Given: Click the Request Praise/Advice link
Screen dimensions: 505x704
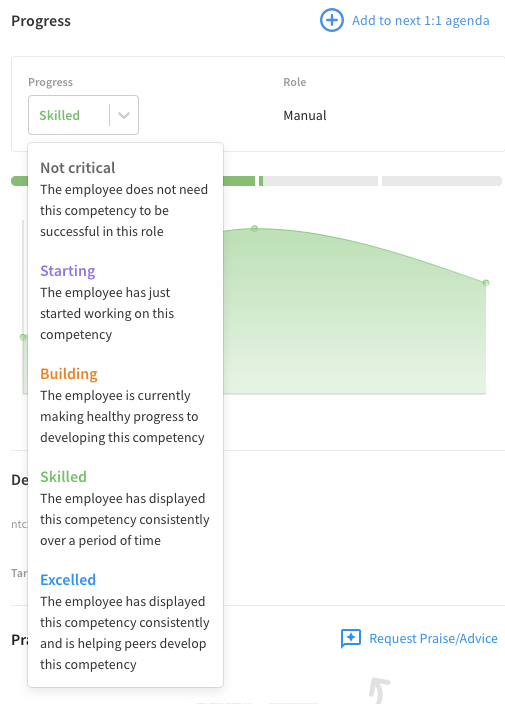Looking at the screenshot, I should click(433, 638).
